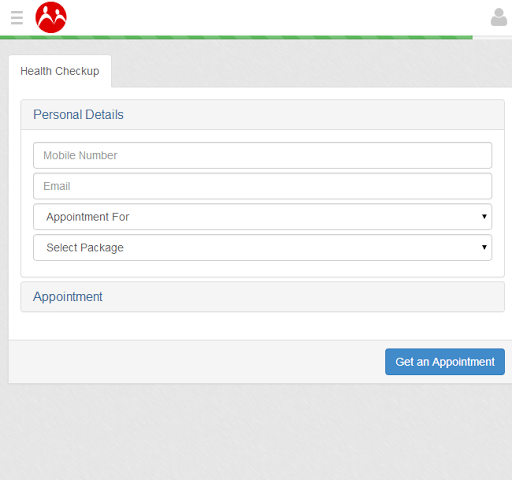Click the green progress bar
Viewport: 512px width, 480px height.
click(236, 37)
